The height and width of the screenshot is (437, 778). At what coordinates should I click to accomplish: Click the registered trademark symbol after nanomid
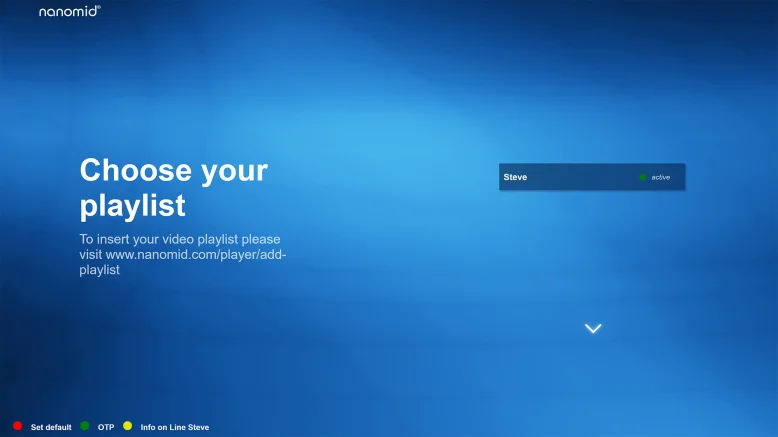99,8
